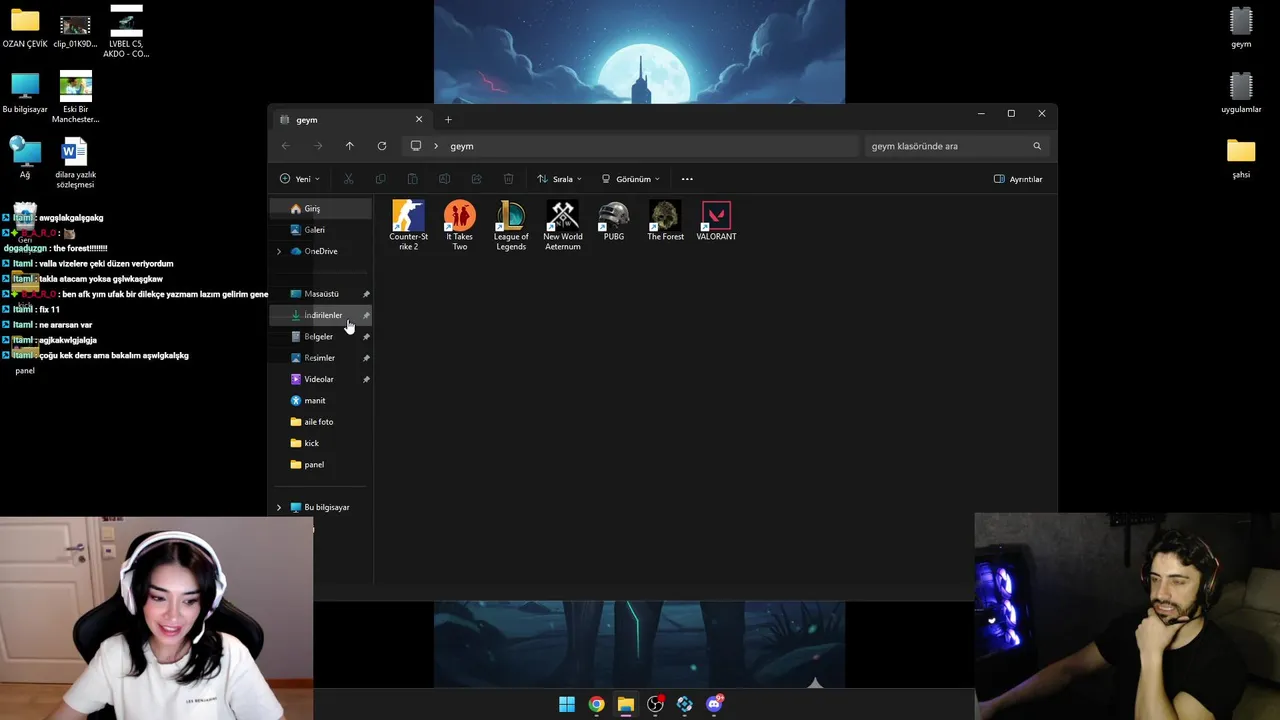The image size is (1280, 720).
Task: Click the address bar location chevron
Action: [x=436, y=146]
